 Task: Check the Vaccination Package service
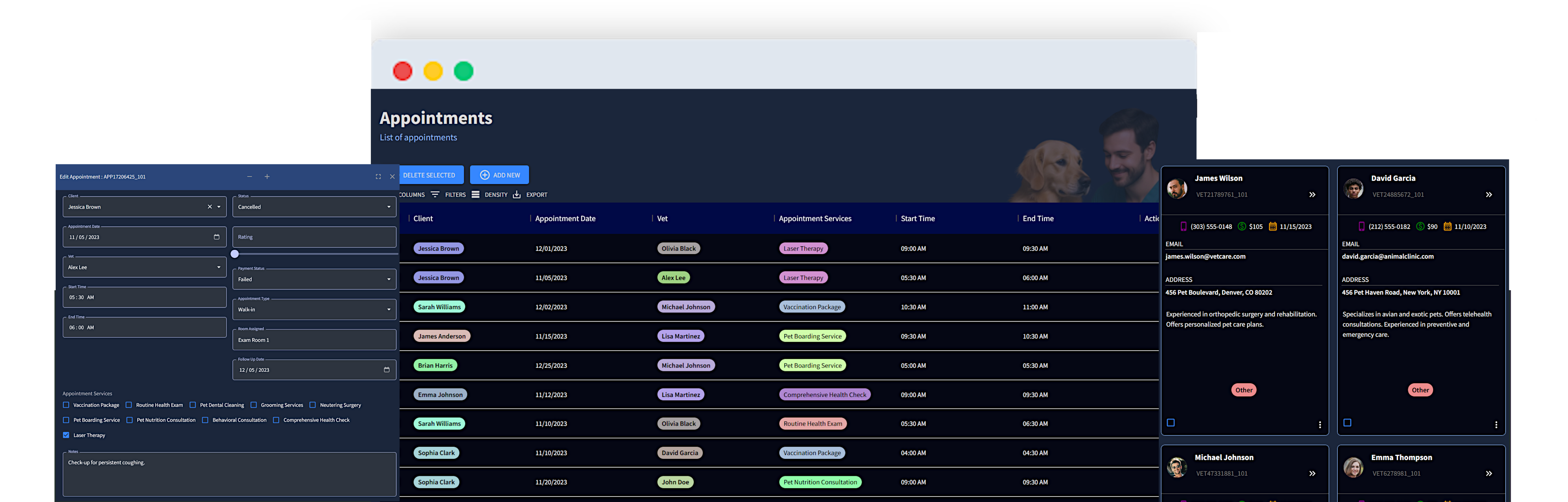pos(66,404)
